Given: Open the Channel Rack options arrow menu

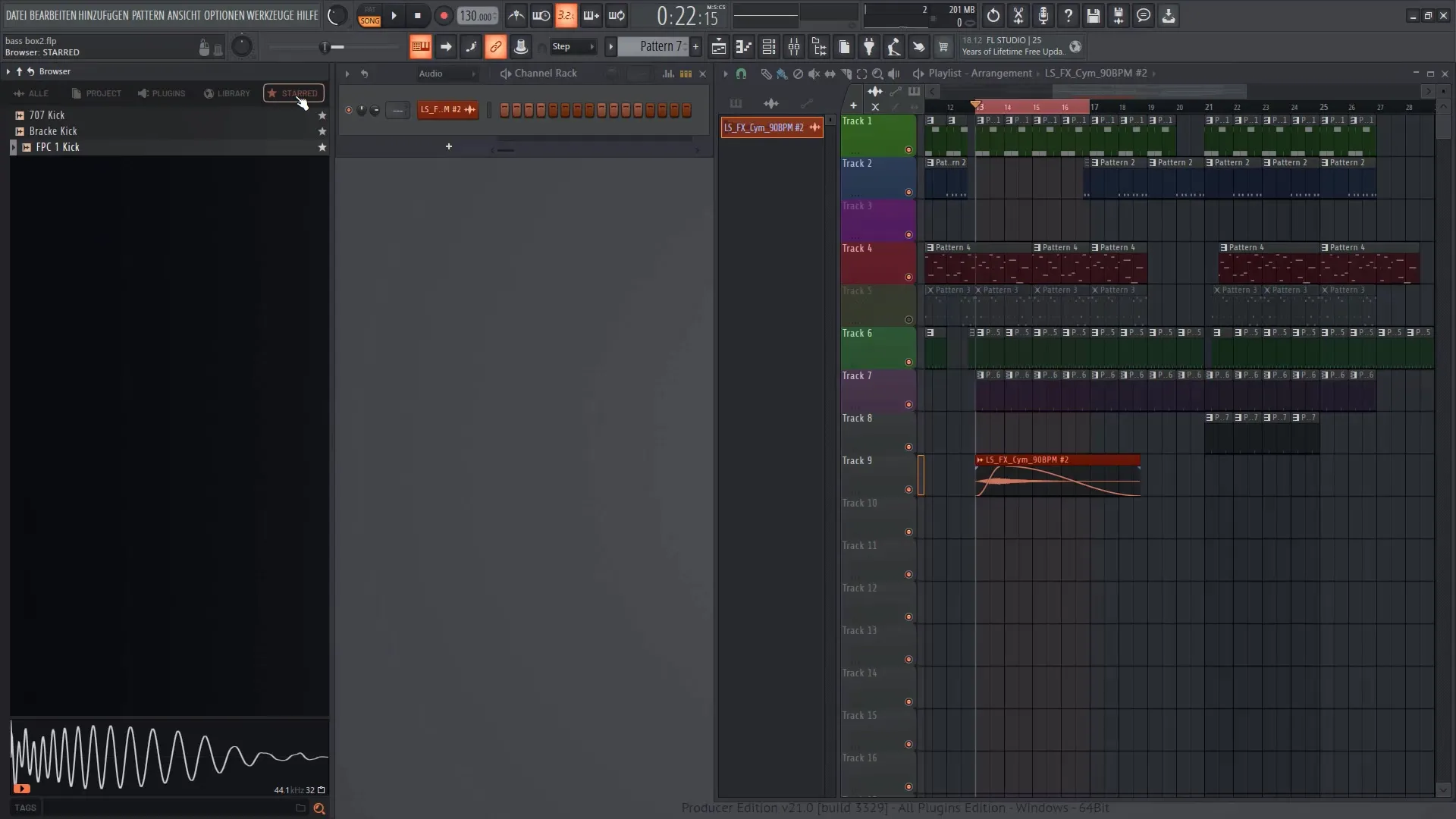Looking at the screenshot, I should [x=347, y=74].
